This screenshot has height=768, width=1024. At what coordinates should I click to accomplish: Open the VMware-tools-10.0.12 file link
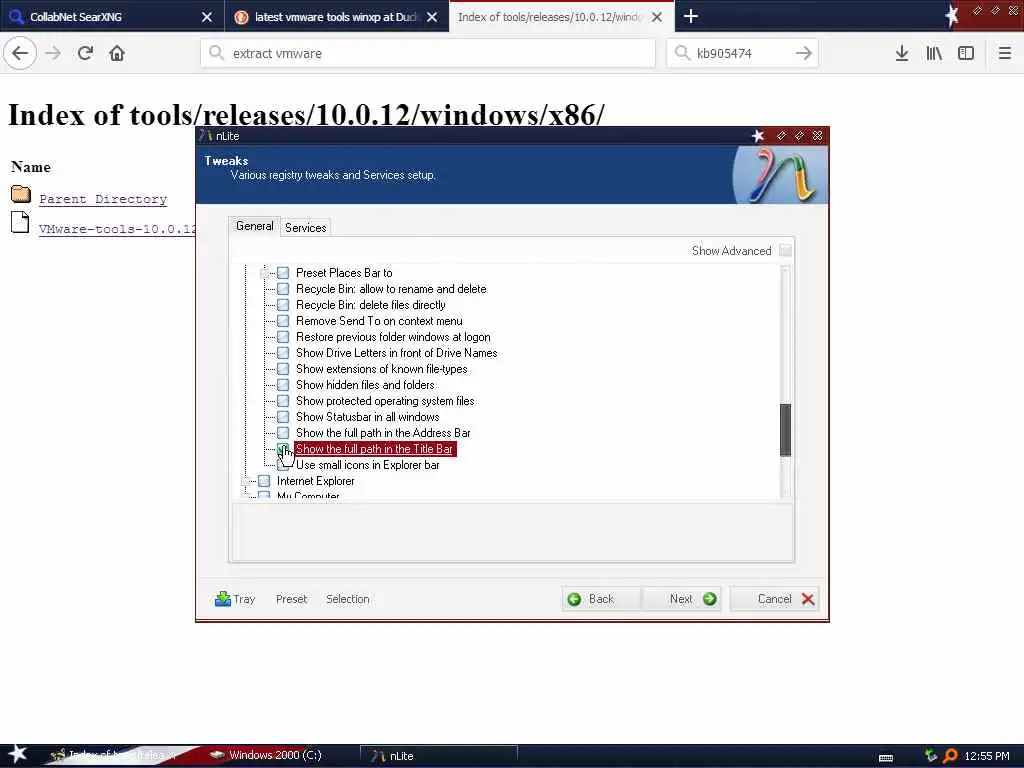click(x=118, y=229)
